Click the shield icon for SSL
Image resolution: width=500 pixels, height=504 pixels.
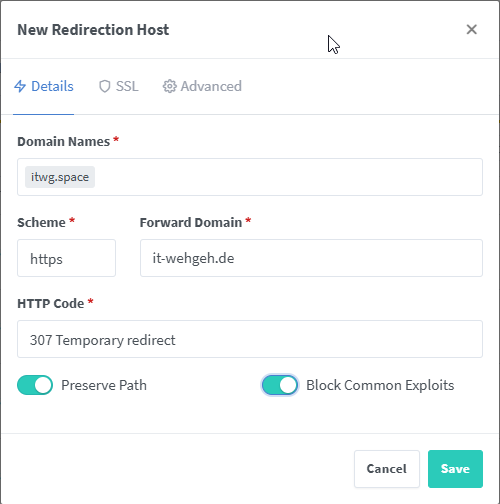point(105,86)
